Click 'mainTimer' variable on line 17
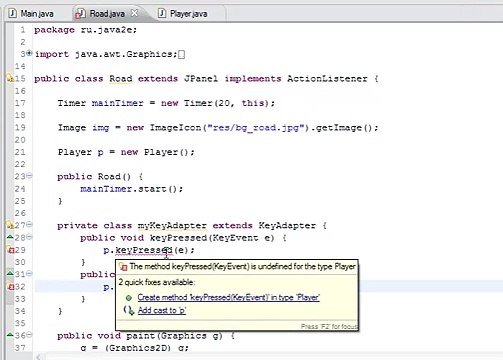The width and height of the screenshot is (503, 360). point(117,103)
